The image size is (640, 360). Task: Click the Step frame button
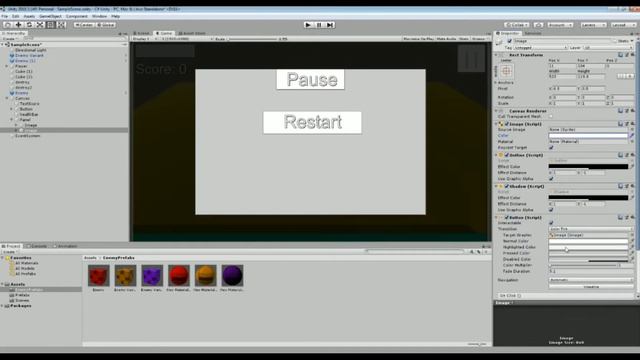point(330,25)
